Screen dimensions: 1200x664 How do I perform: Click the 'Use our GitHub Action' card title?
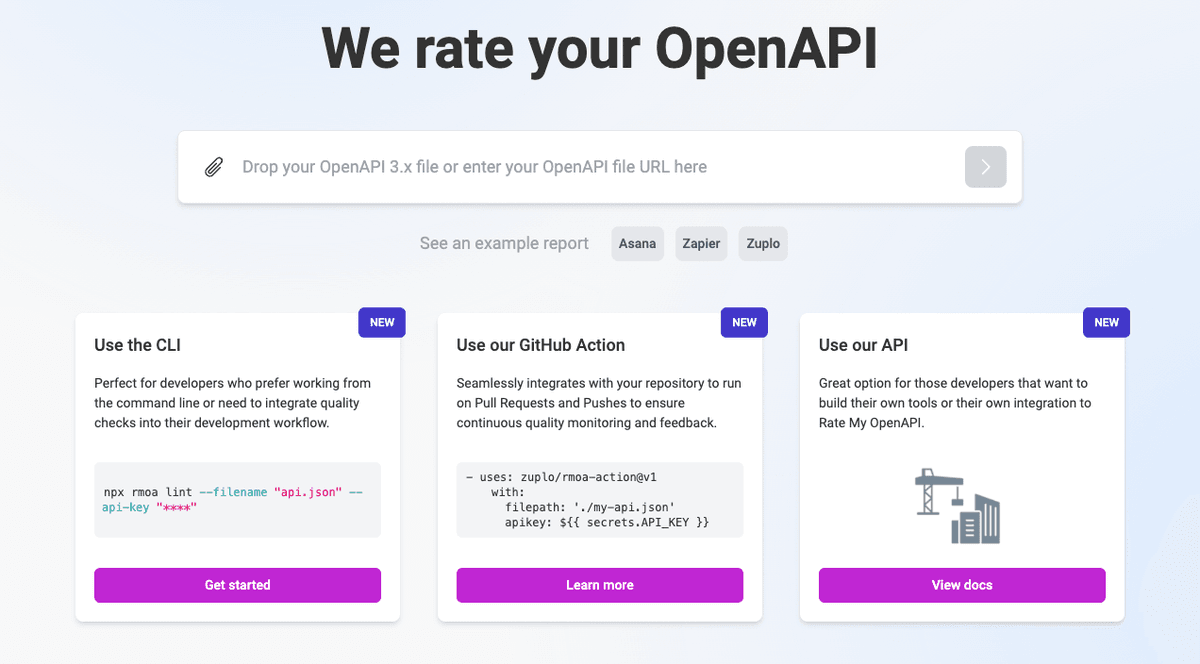pyautogui.click(x=540, y=344)
